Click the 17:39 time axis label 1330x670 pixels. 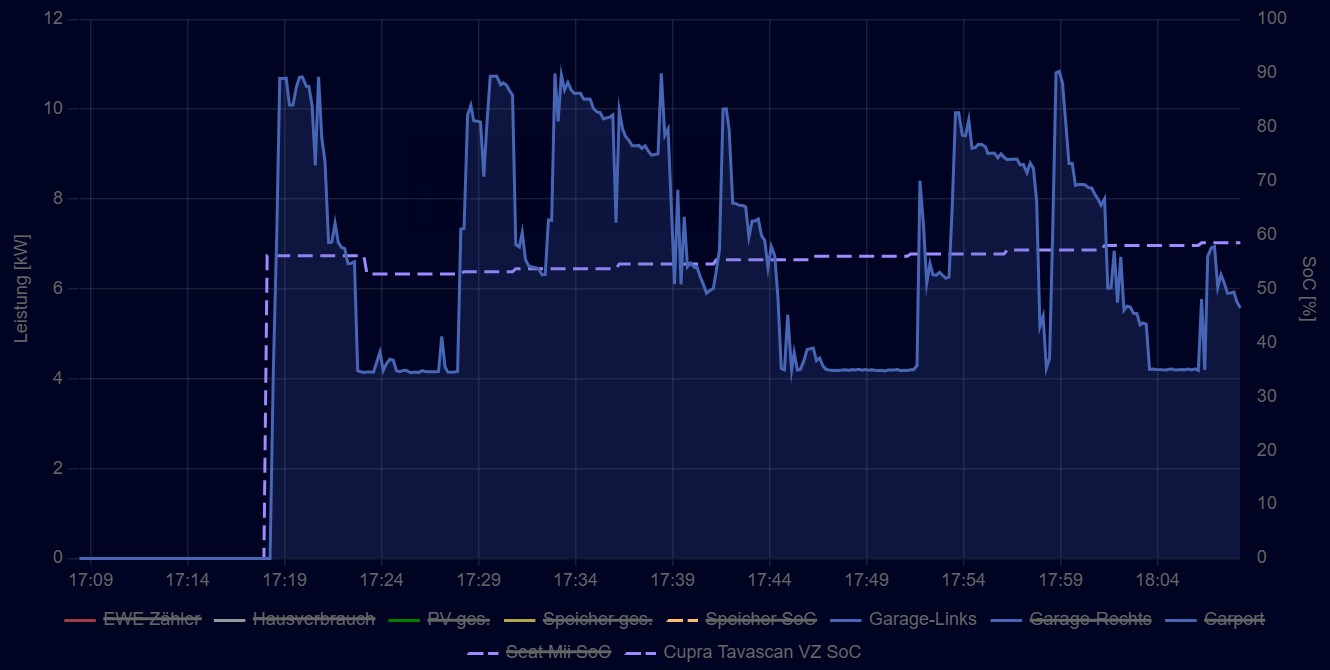[x=672, y=580]
